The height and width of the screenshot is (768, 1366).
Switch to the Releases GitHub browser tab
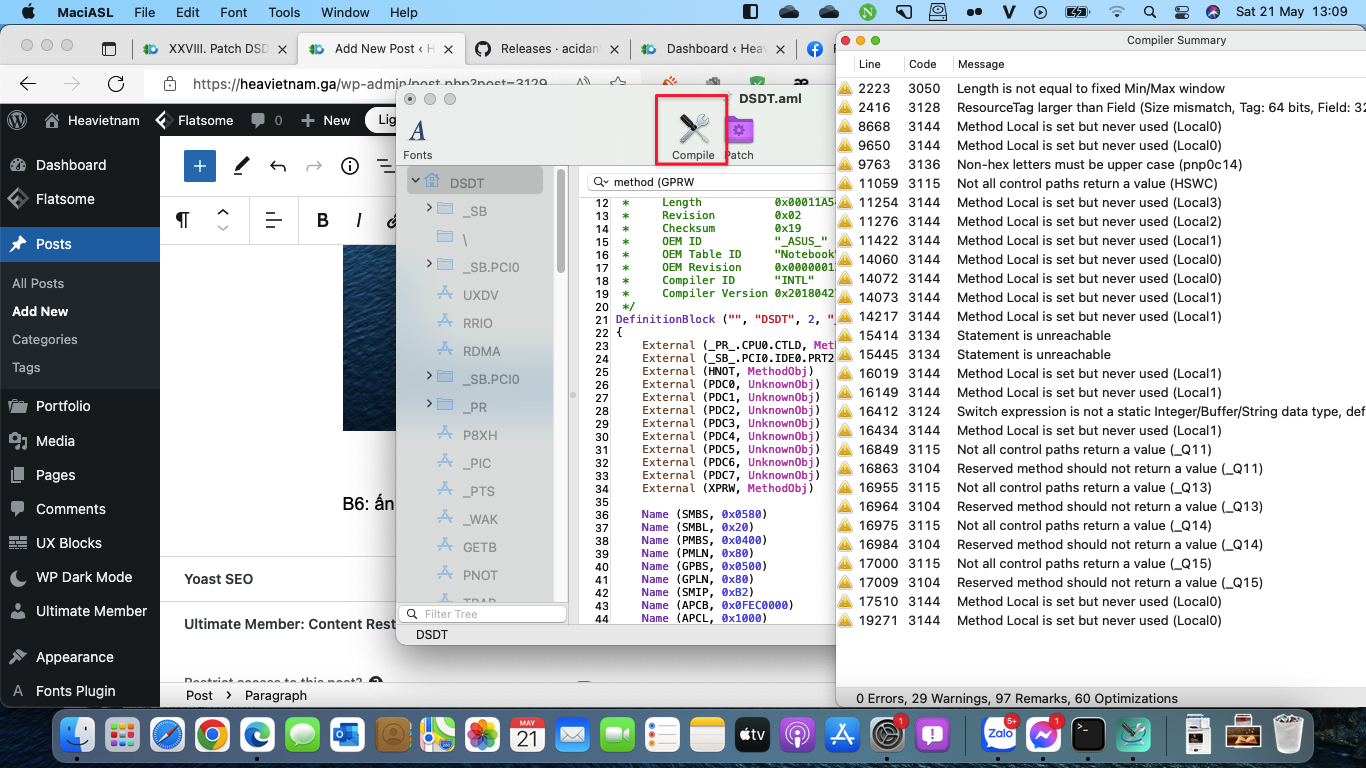click(x=540, y=49)
